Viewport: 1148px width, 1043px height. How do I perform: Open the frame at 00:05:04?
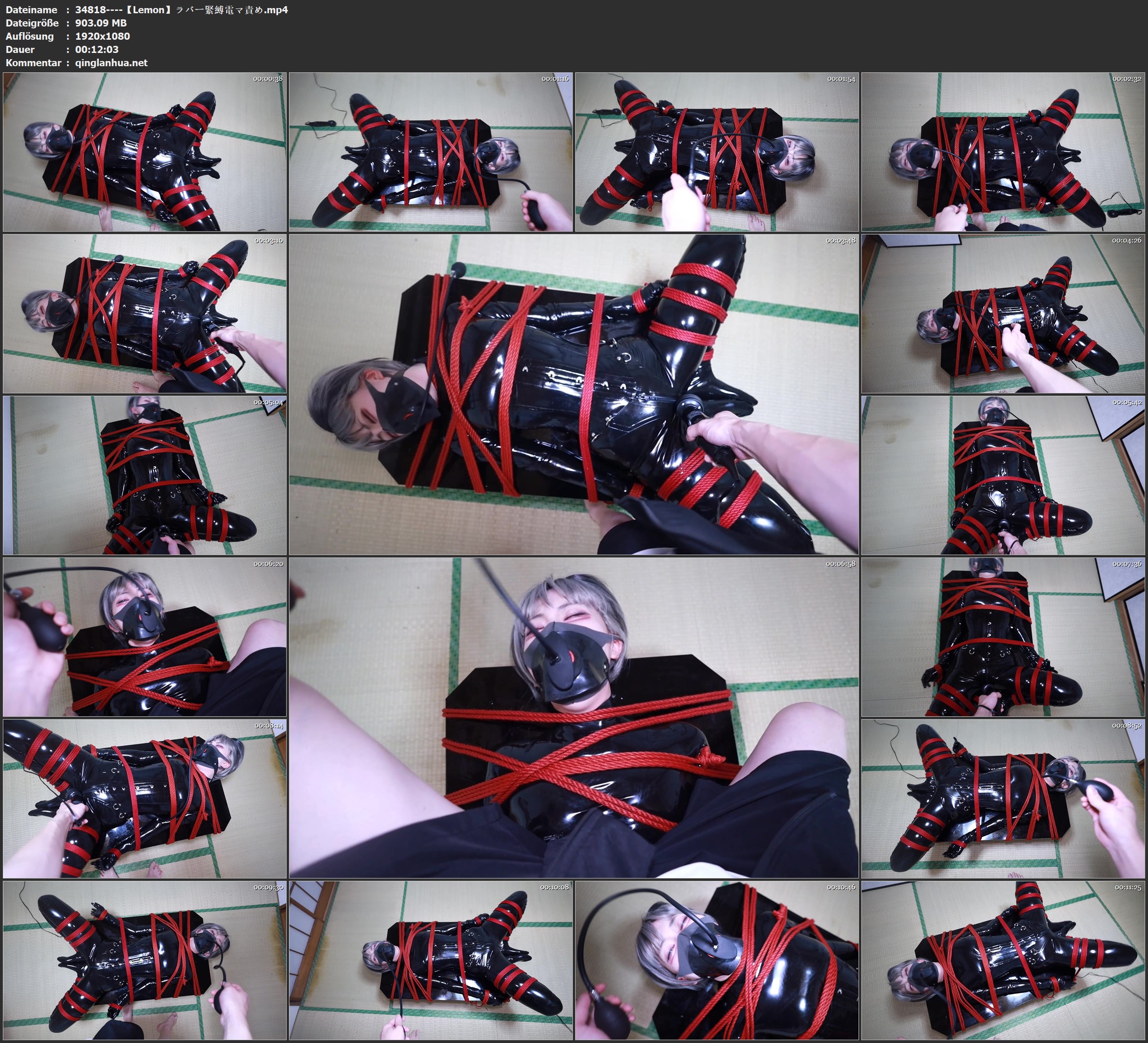pyautogui.click(x=145, y=475)
